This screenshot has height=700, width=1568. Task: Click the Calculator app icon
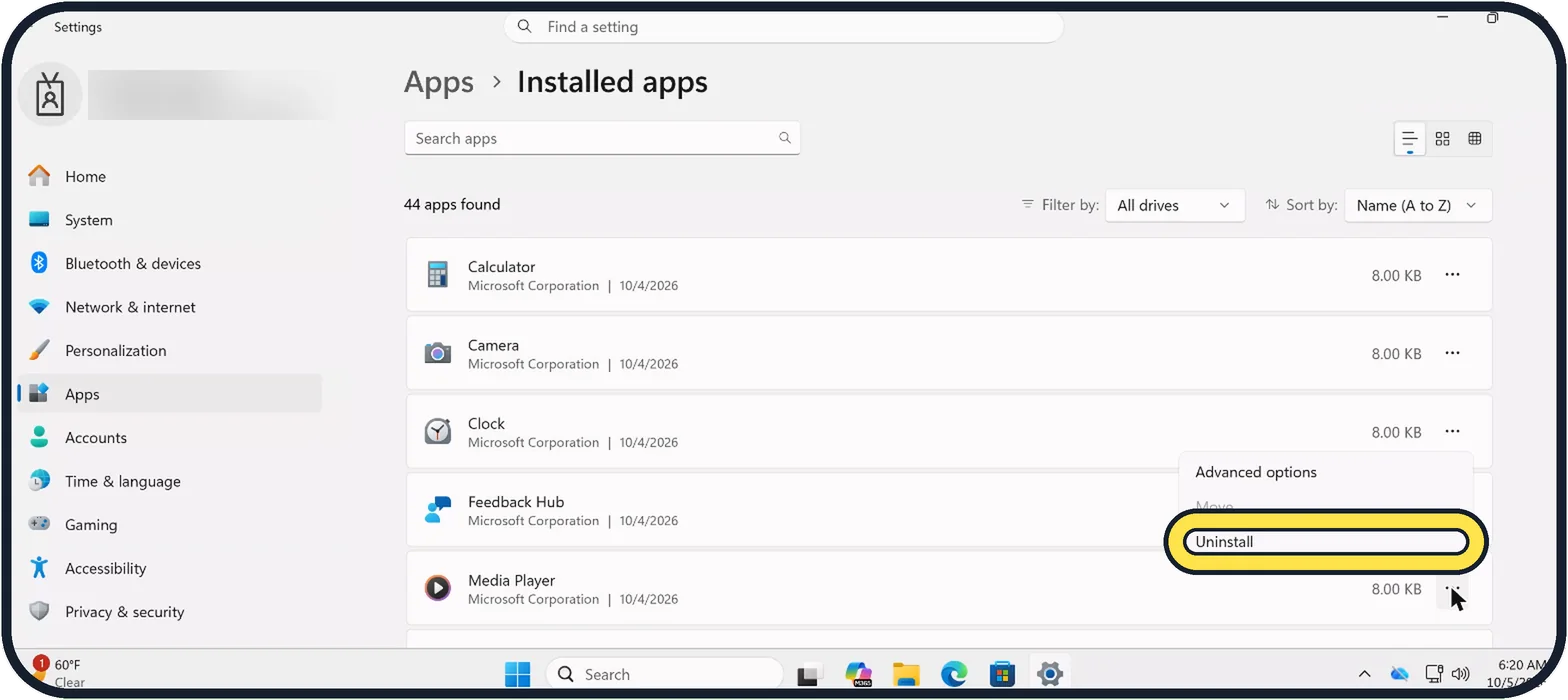tap(437, 274)
